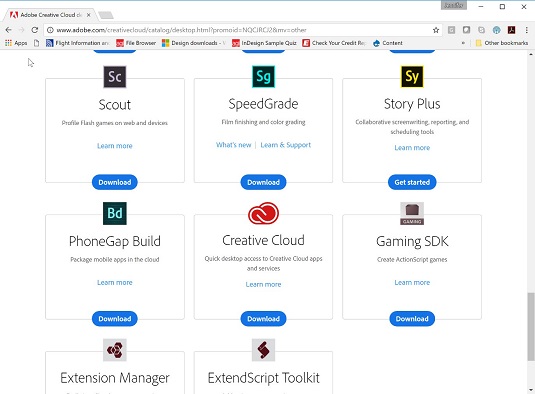Click the SpeedGrade heading text
This screenshot has height=394, width=535.
pos(263,104)
